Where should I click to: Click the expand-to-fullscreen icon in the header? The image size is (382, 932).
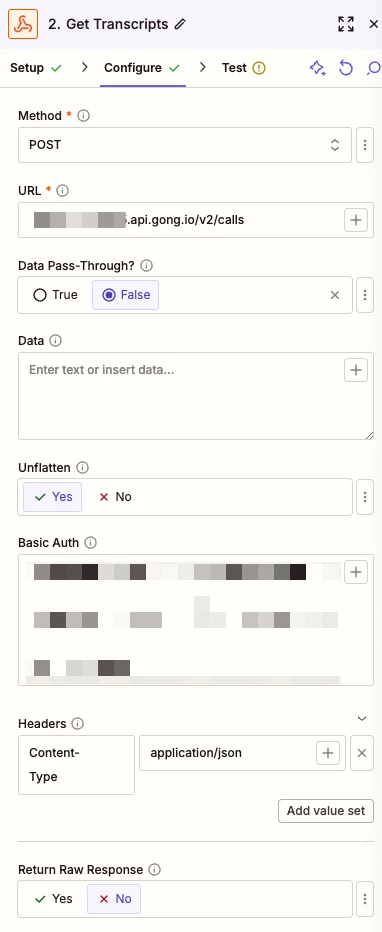click(x=346, y=24)
